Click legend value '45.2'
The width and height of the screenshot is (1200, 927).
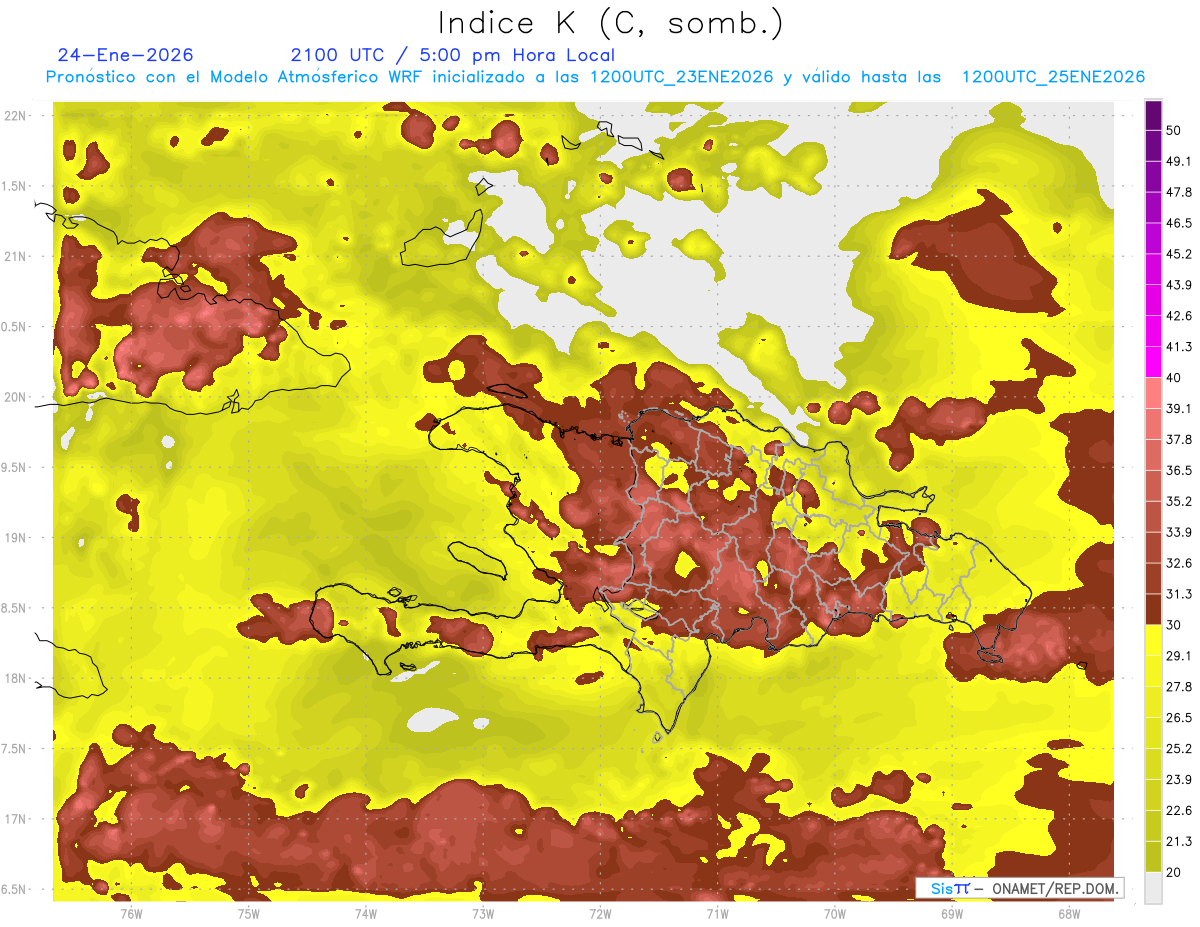(1179, 254)
